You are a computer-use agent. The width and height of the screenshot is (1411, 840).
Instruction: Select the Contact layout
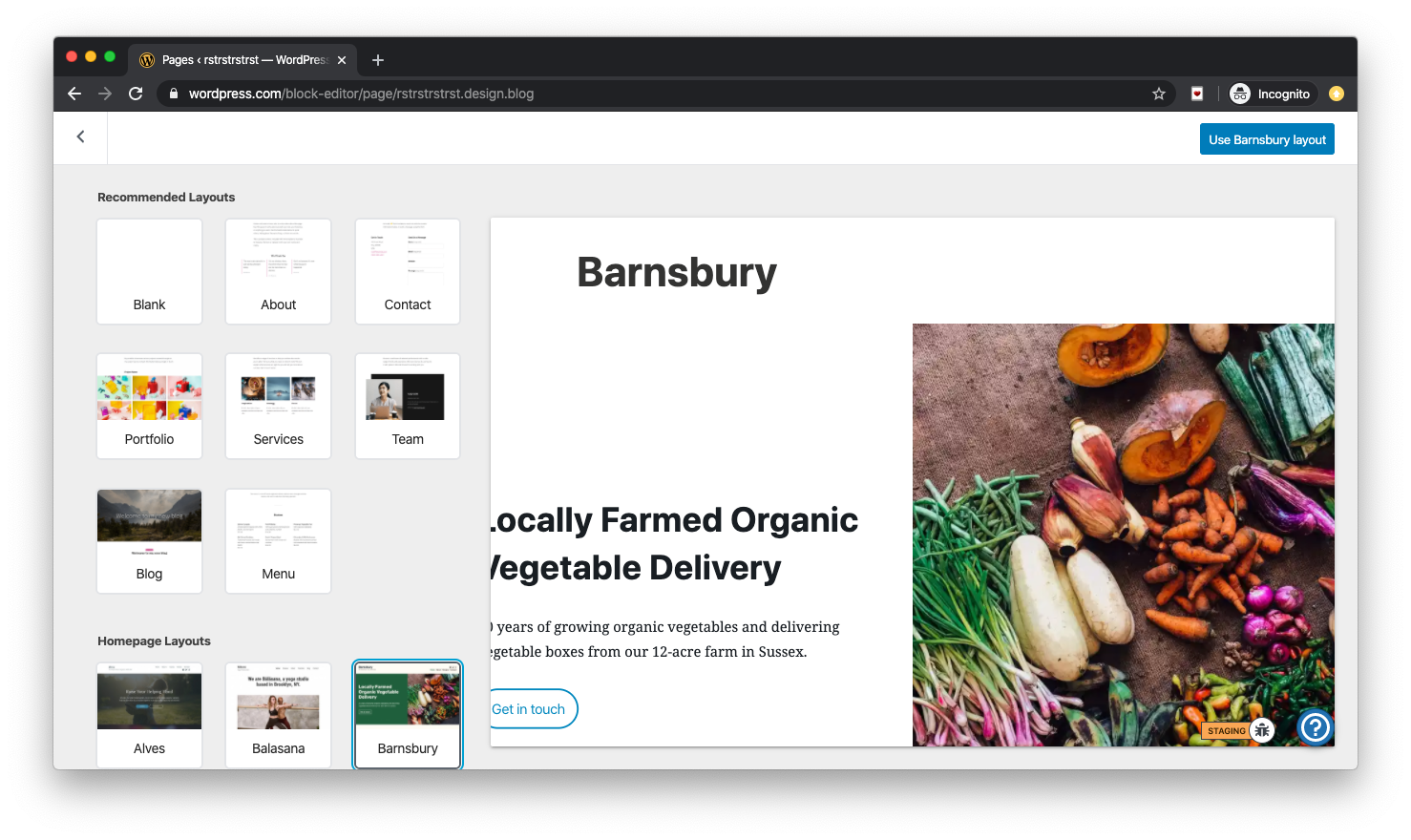coord(408,271)
